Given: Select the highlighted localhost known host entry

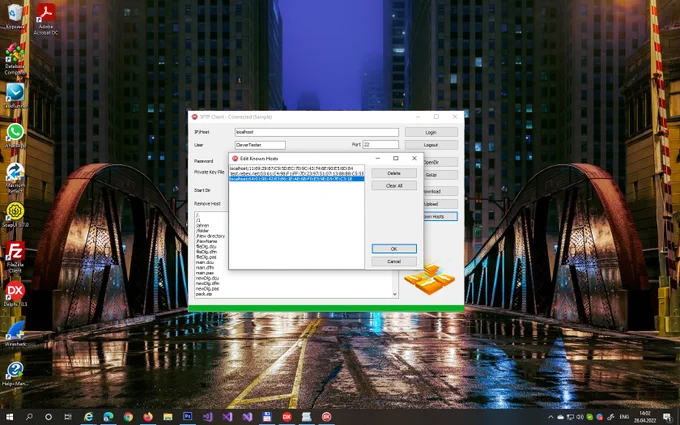Looking at the screenshot, I should coord(297,179).
